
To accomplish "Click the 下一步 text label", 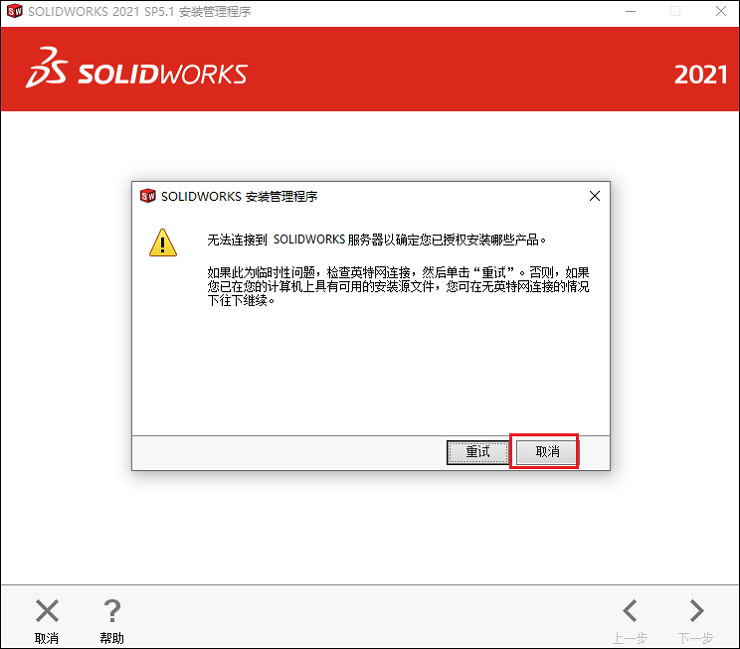I will pyautogui.click(x=696, y=638).
